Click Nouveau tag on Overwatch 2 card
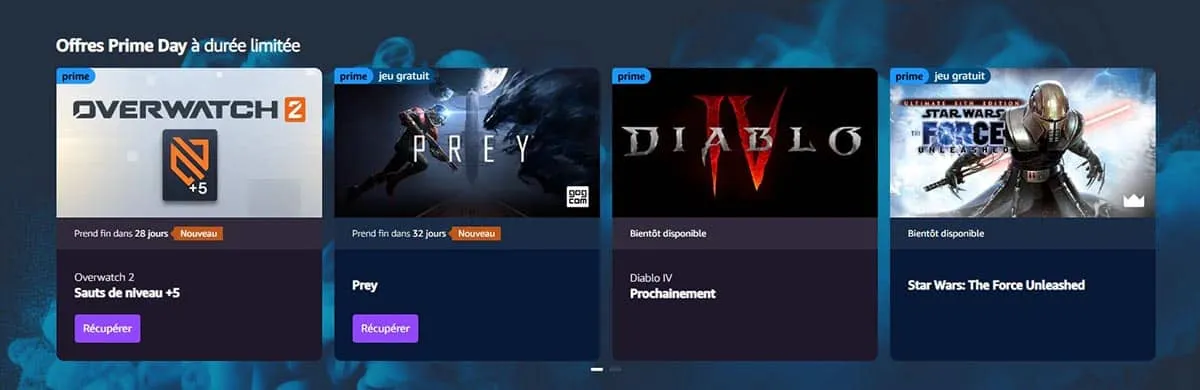The width and height of the screenshot is (1200, 390). (198, 233)
